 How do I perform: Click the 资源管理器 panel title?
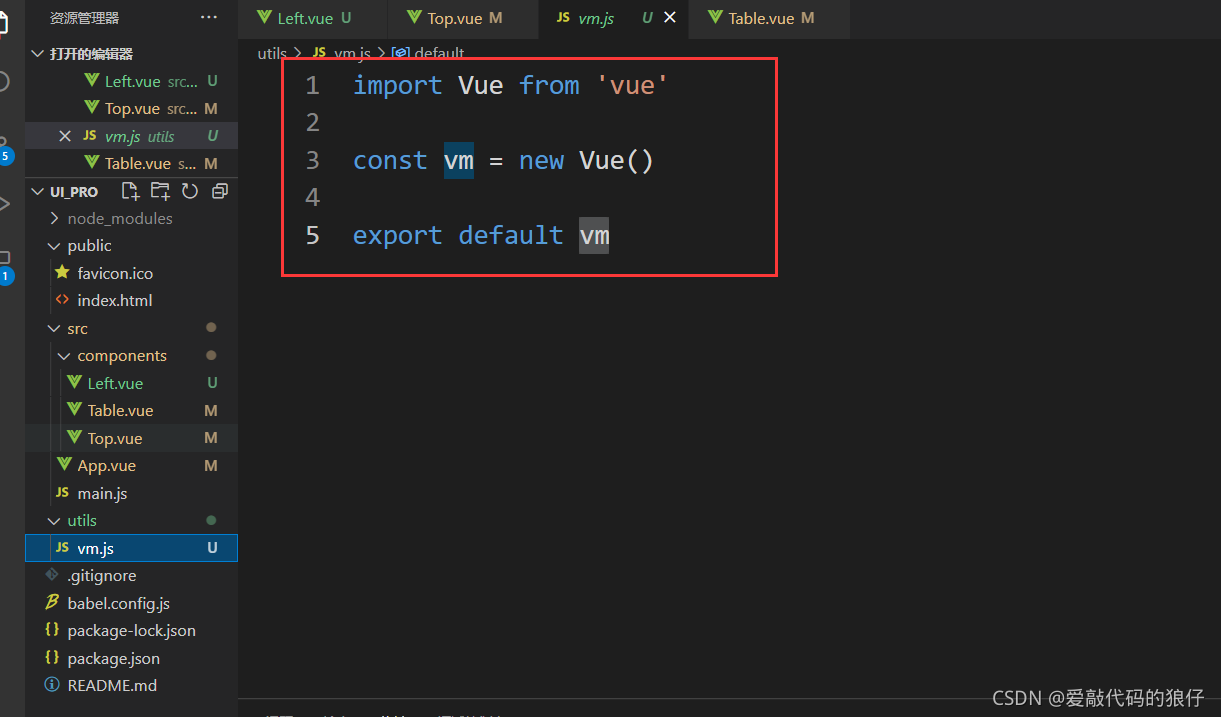(x=85, y=18)
